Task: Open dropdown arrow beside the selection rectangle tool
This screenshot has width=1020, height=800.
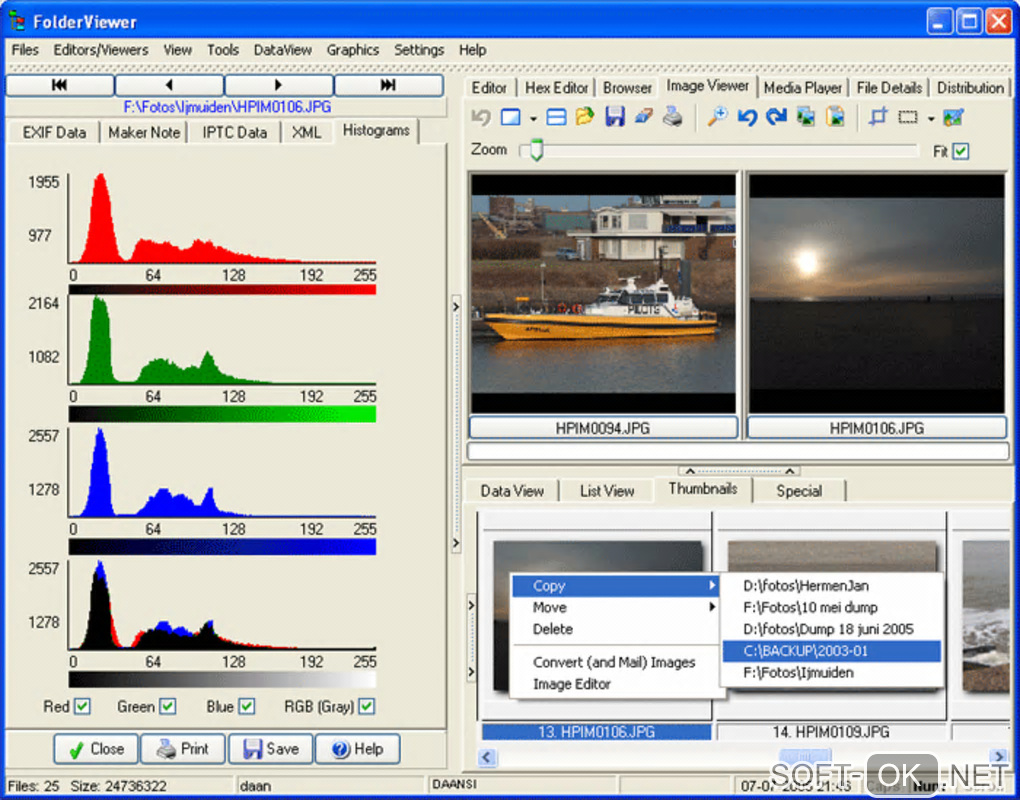Action: coord(931,118)
